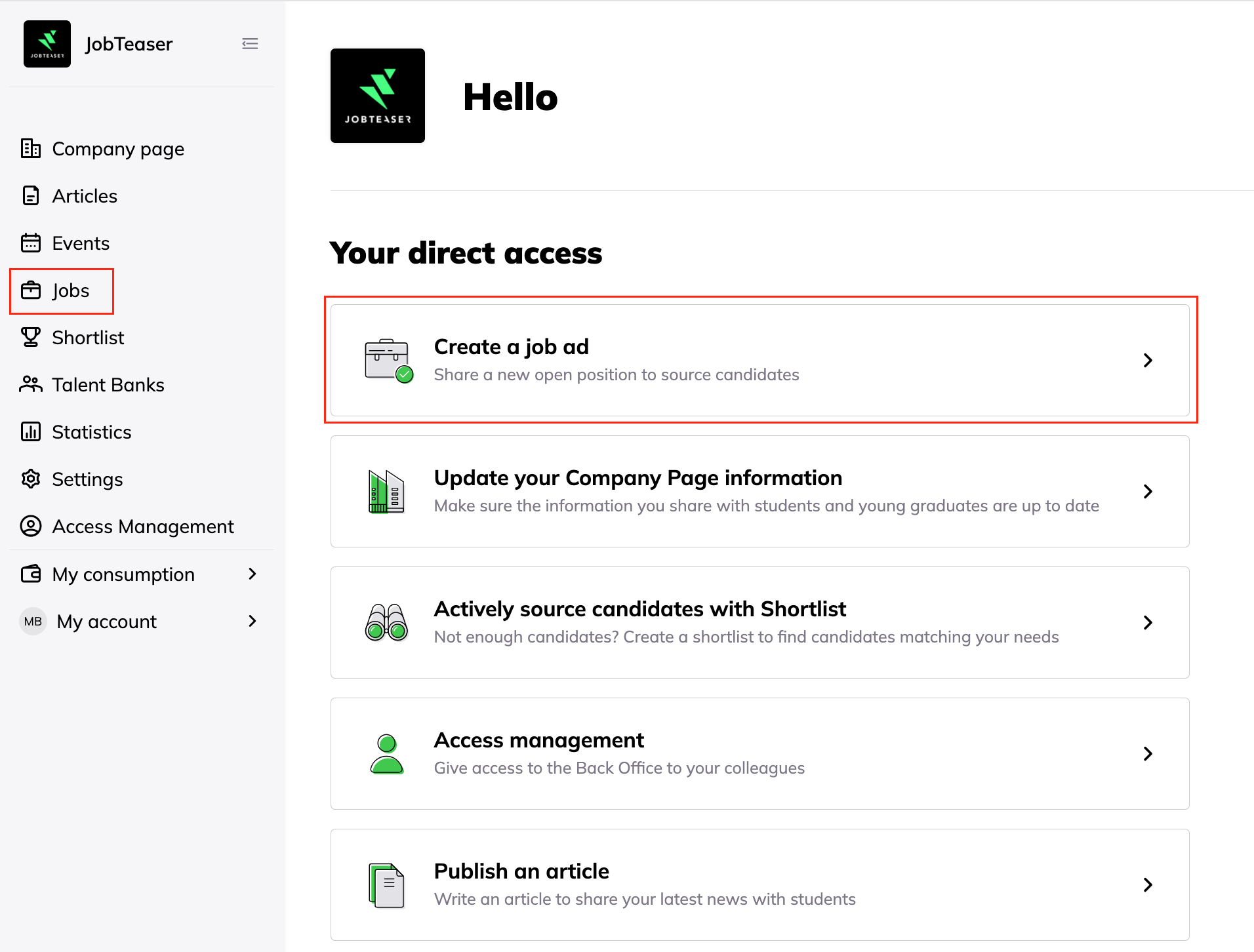Click the bar chart icon beside Statistics
Screen dimensions: 1254x952
click(x=31, y=432)
